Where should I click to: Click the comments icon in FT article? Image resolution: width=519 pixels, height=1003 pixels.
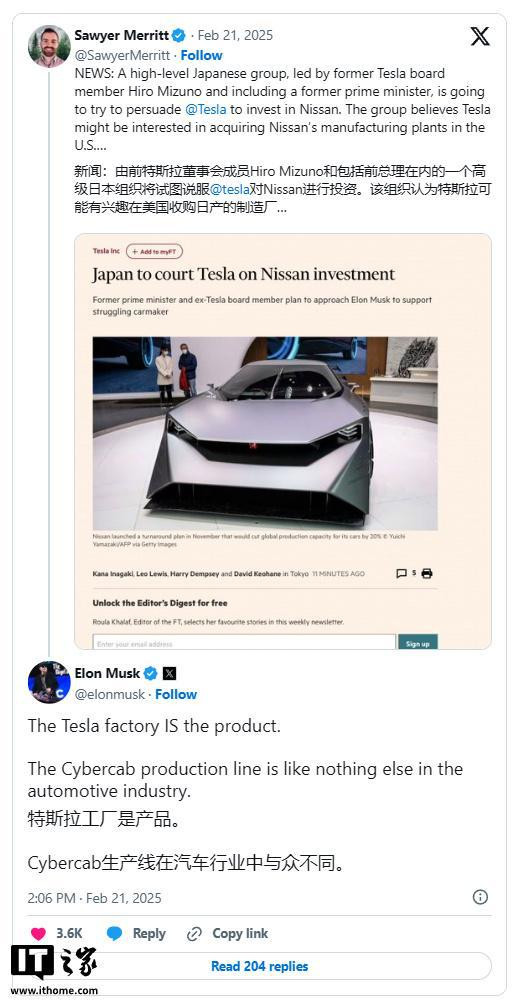(402, 573)
